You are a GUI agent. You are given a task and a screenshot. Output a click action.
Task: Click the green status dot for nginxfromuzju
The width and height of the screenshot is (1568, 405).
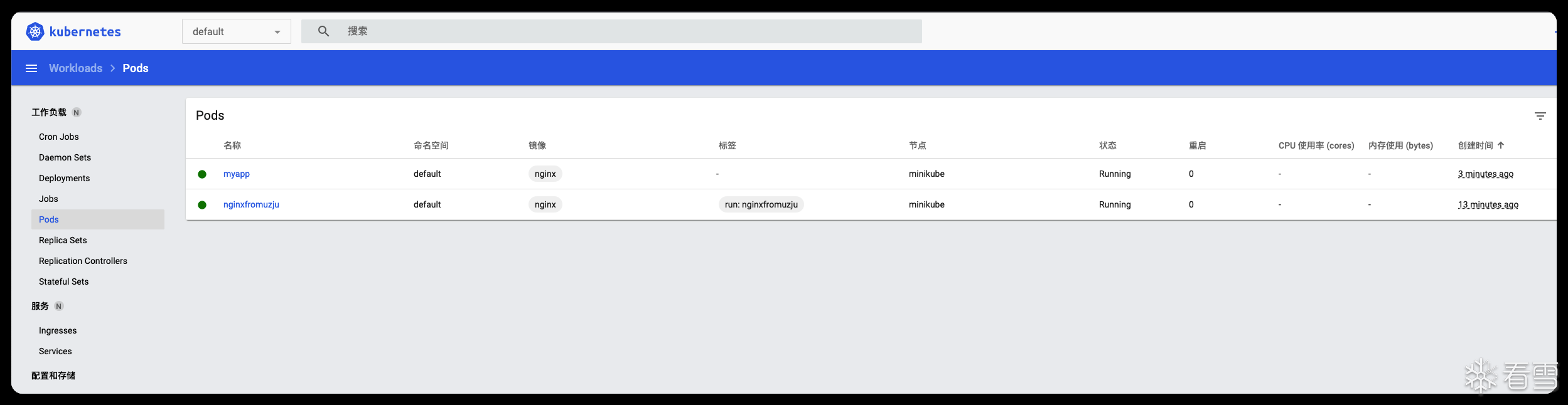pyautogui.click(x=202, y=205)
